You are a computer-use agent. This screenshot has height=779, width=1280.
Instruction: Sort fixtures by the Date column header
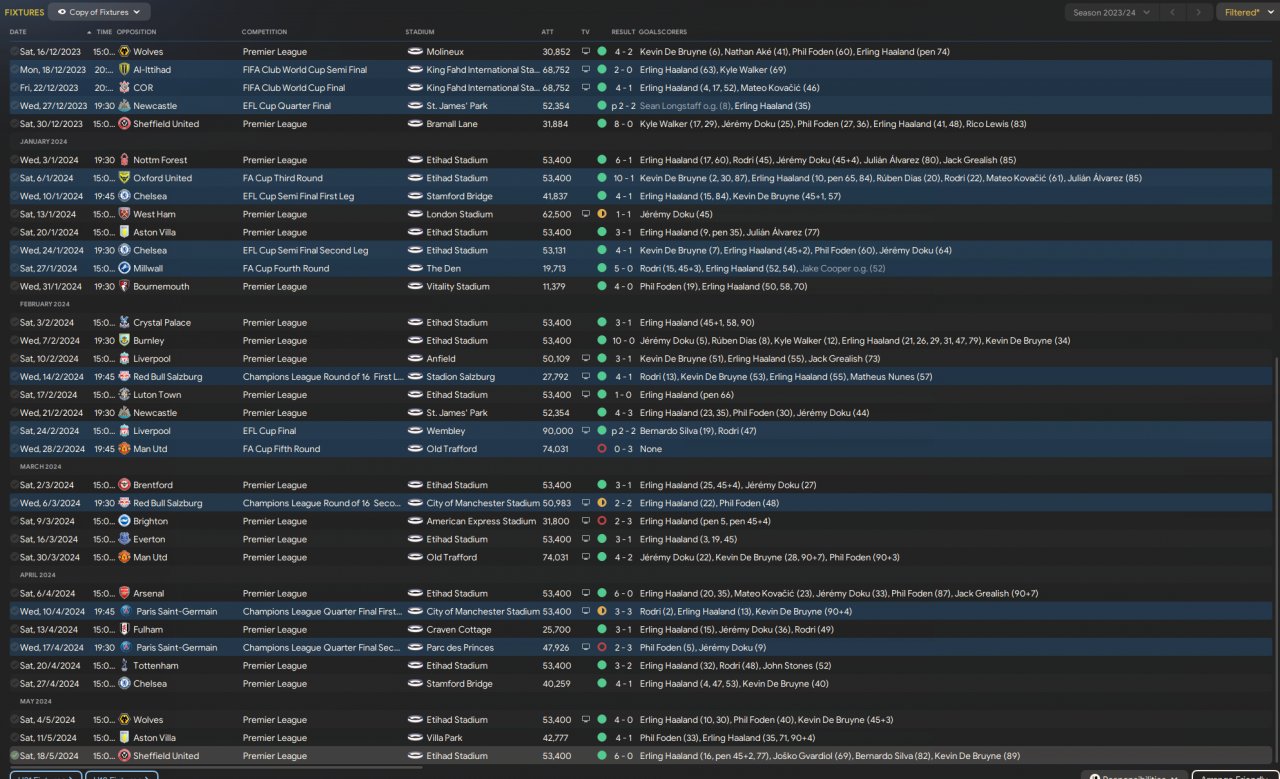click(18, 32)
